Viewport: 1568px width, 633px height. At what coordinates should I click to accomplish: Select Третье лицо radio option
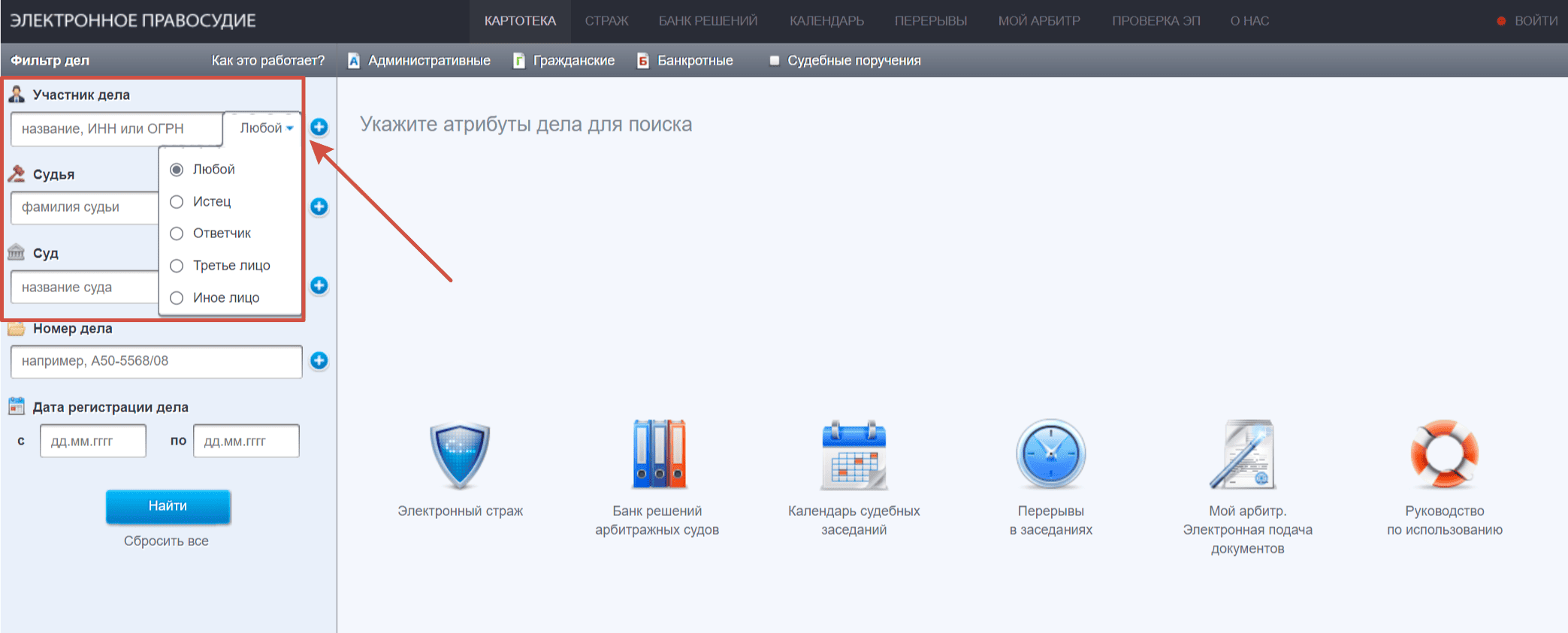[177, 266]
